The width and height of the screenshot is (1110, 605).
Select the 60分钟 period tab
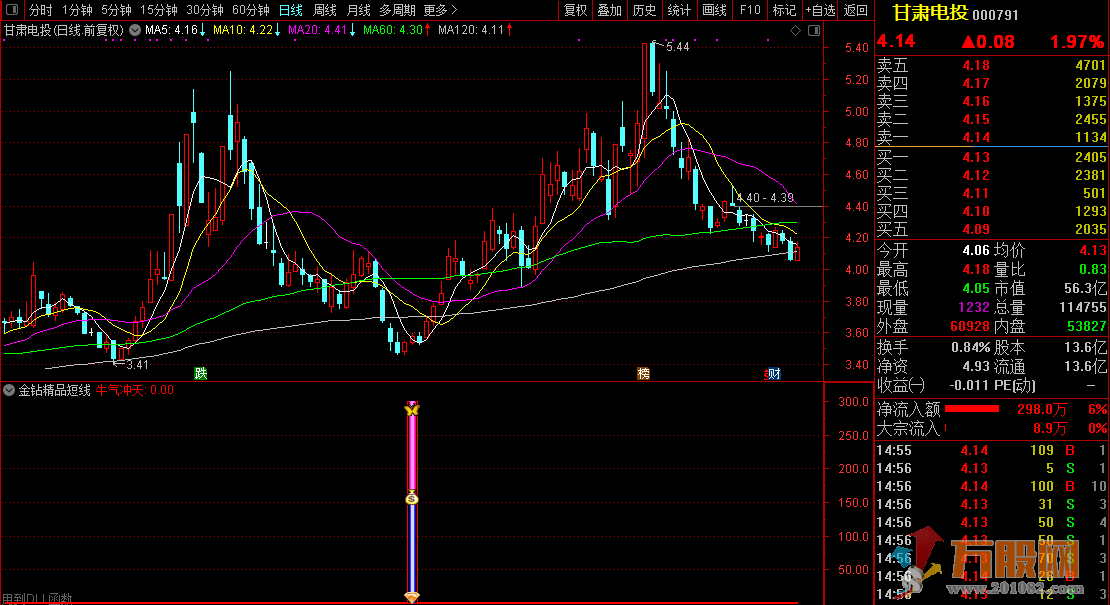(x=251, y=10)
